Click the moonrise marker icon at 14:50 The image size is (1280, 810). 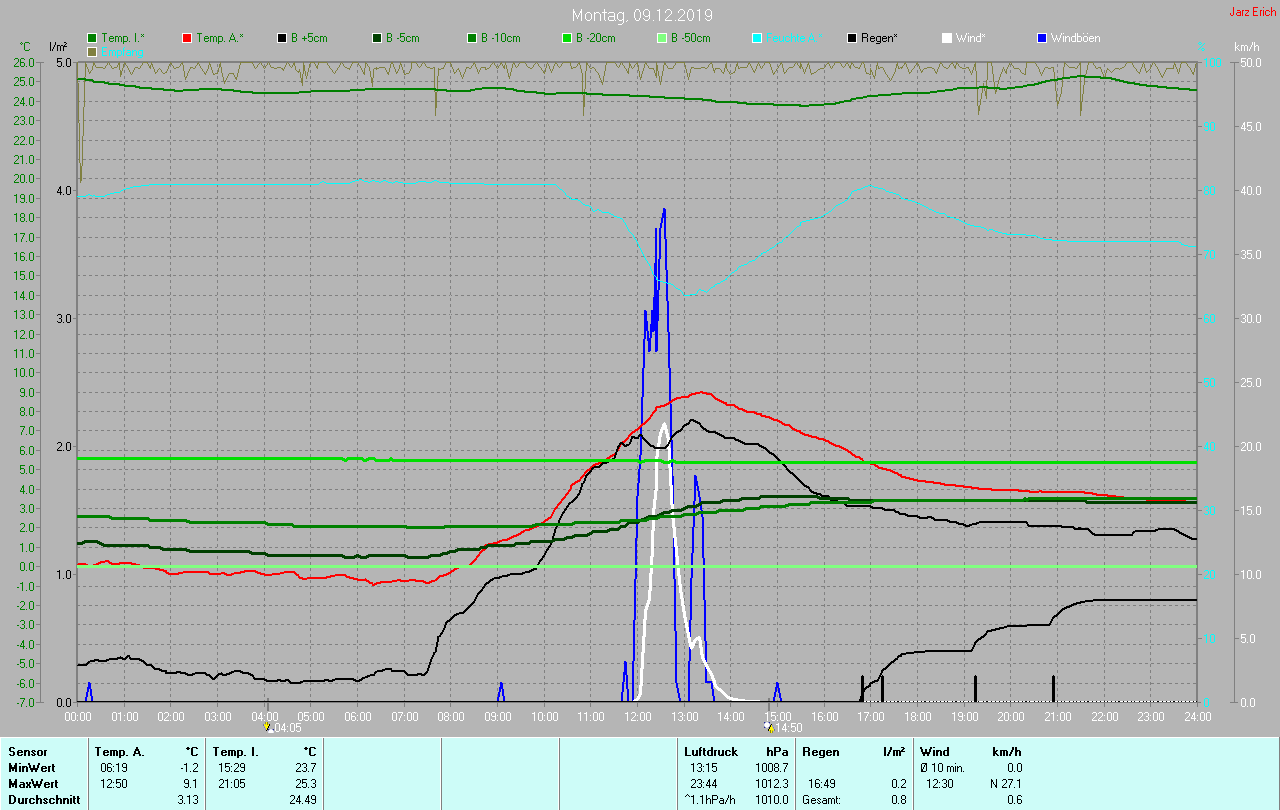769,727
